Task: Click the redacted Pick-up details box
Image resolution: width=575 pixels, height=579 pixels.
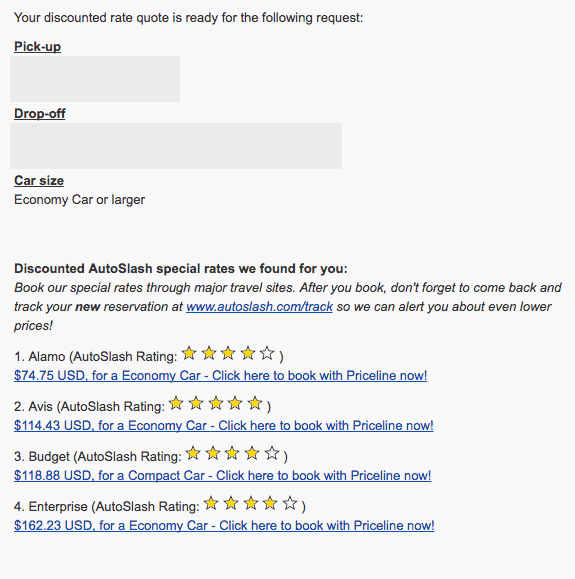Action: point(95,79)
